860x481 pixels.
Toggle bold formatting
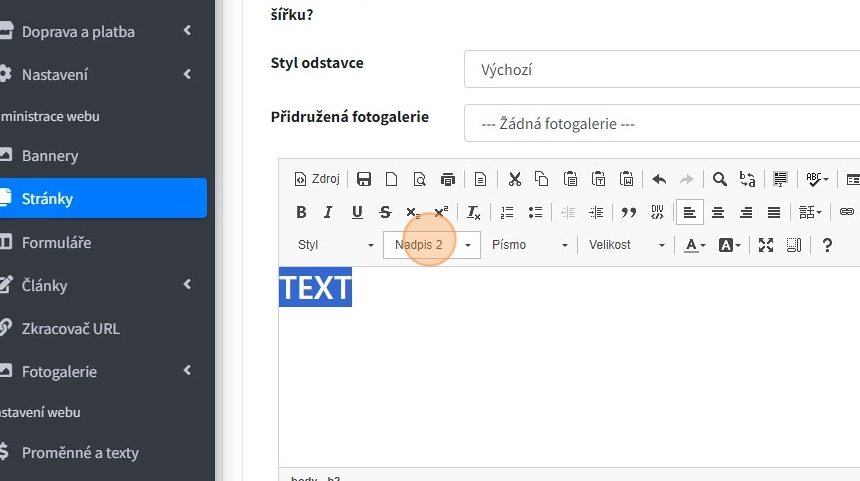tap(301, 212)
